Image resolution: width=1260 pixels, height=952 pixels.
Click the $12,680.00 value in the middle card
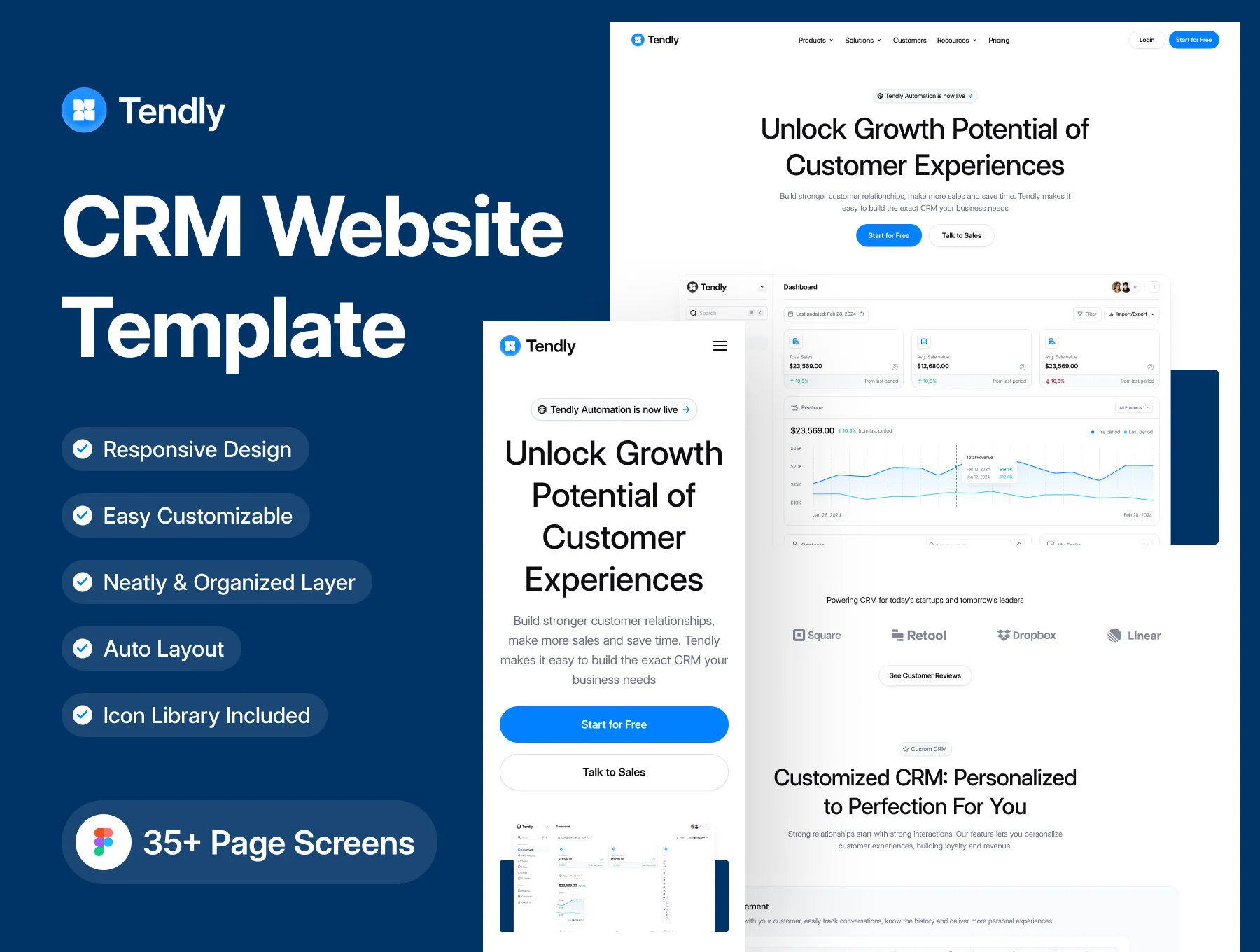click(933, 366)
